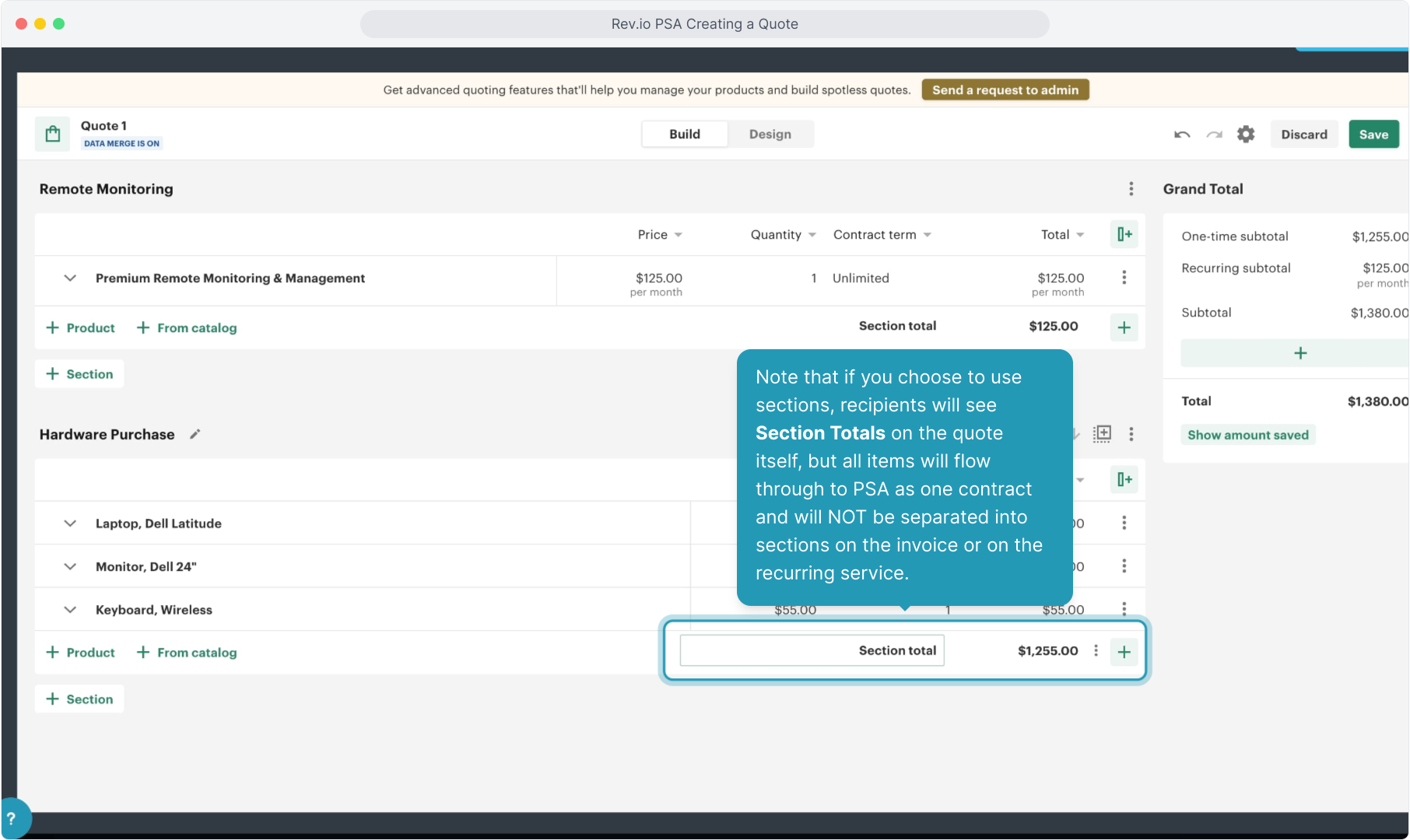Image resolution: width=1410 pixels, height=840 pixels.
Task: Click the redo arrow icon
Action: coord(1214,135)
